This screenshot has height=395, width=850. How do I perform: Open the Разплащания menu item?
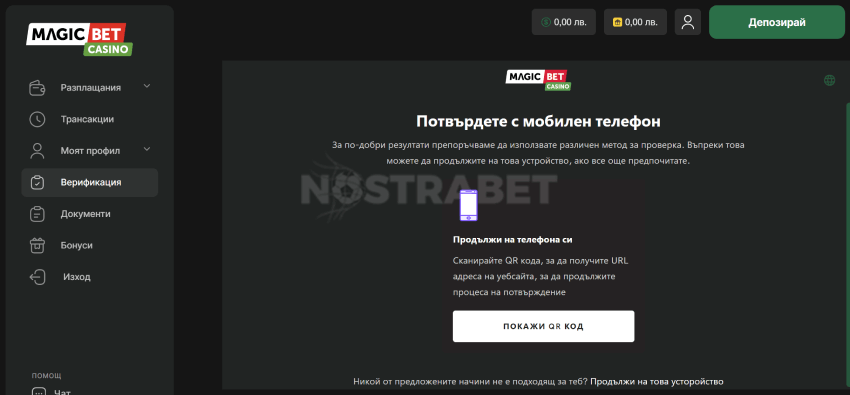point(90,88)
